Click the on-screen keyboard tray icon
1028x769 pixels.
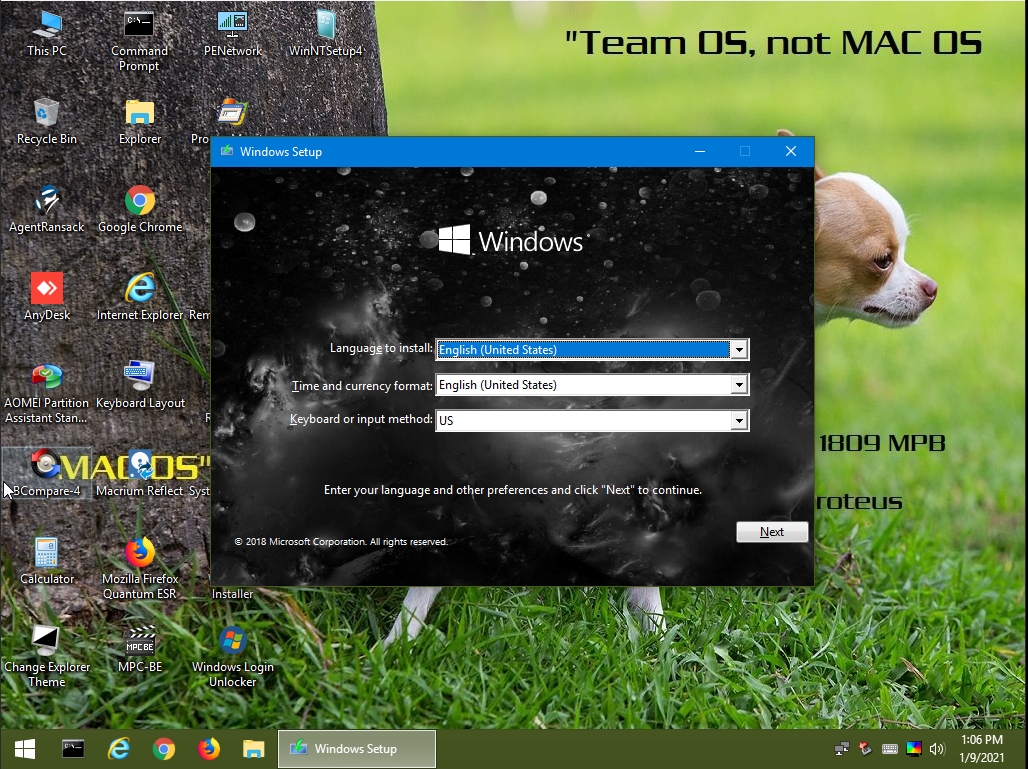(890, 749)
